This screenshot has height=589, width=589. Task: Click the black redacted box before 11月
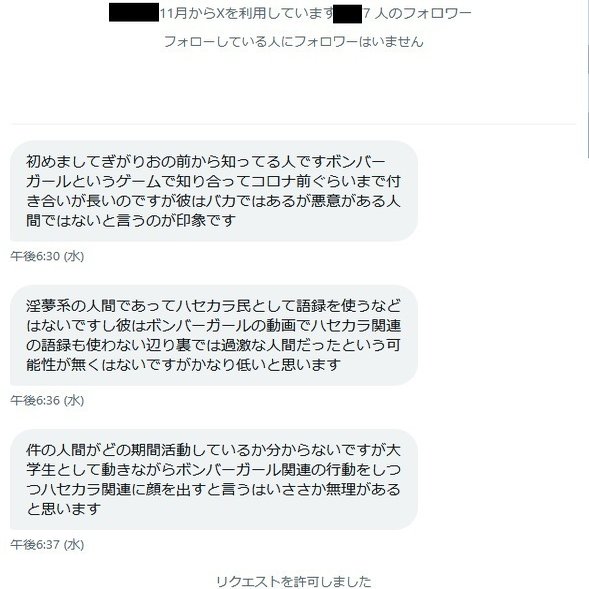pyautogui.click(x=134, y=12)
